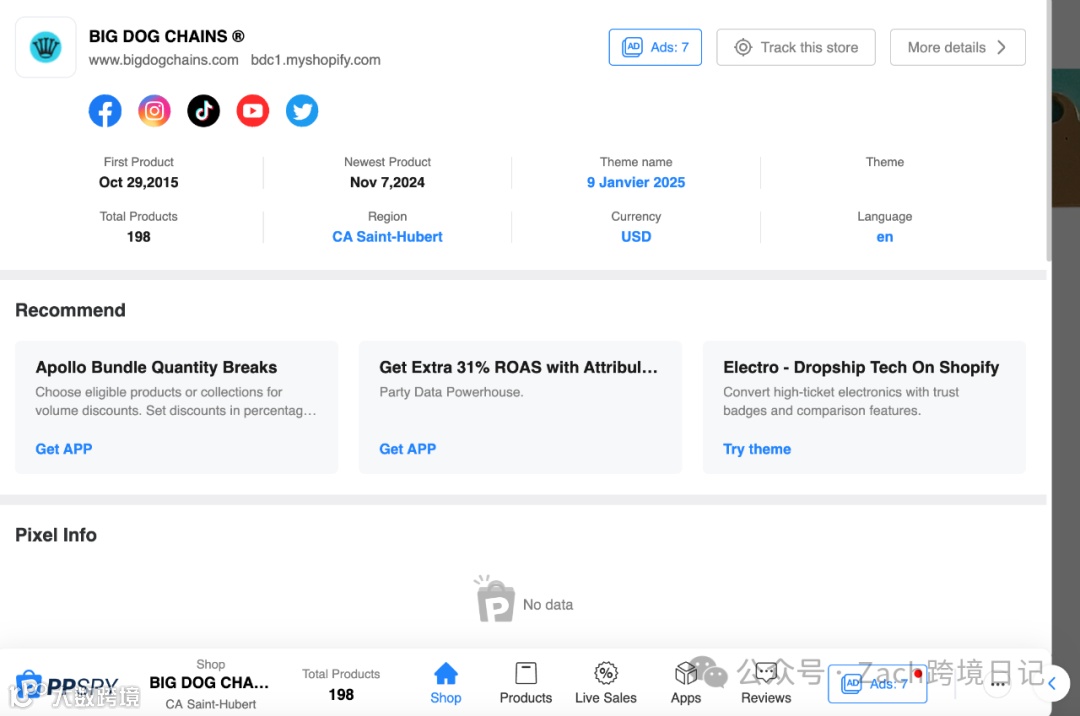1080x716 pixels.
Task: Switch to the Shop tab
Action: 446,683
